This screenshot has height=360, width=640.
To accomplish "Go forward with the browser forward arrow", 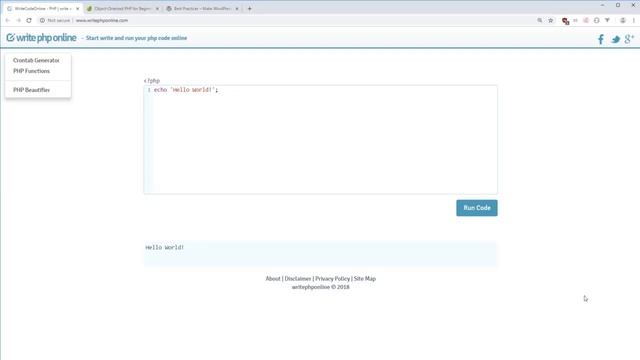I will [x=18, y=20].
